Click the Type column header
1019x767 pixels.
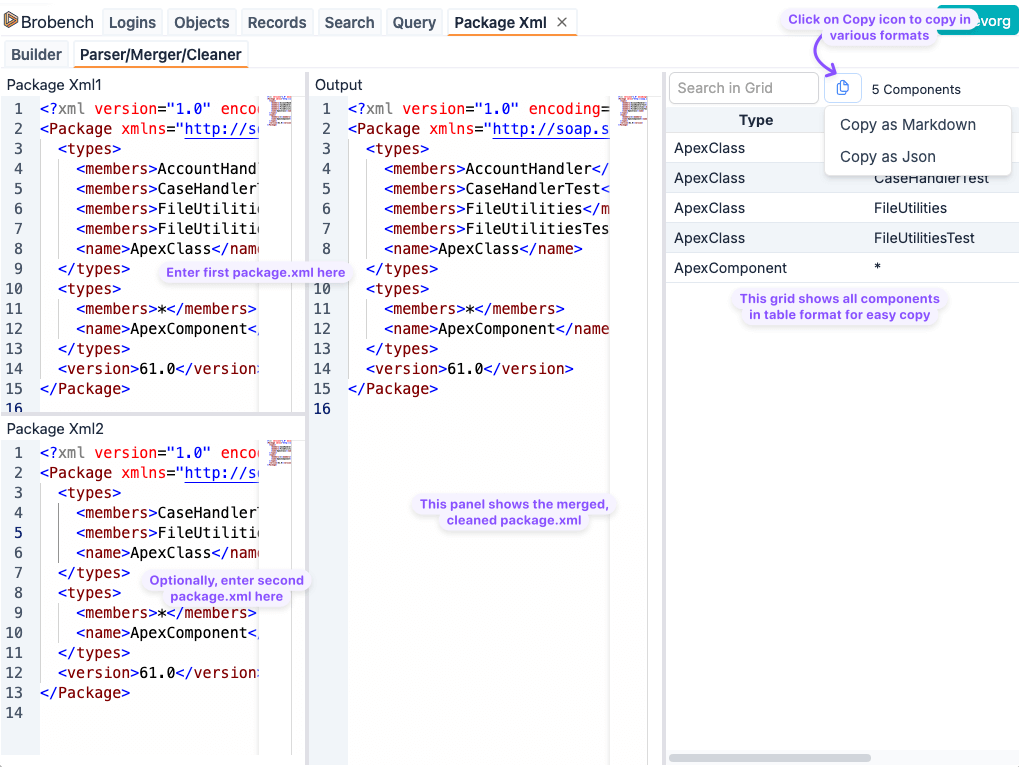pos(756,120)
